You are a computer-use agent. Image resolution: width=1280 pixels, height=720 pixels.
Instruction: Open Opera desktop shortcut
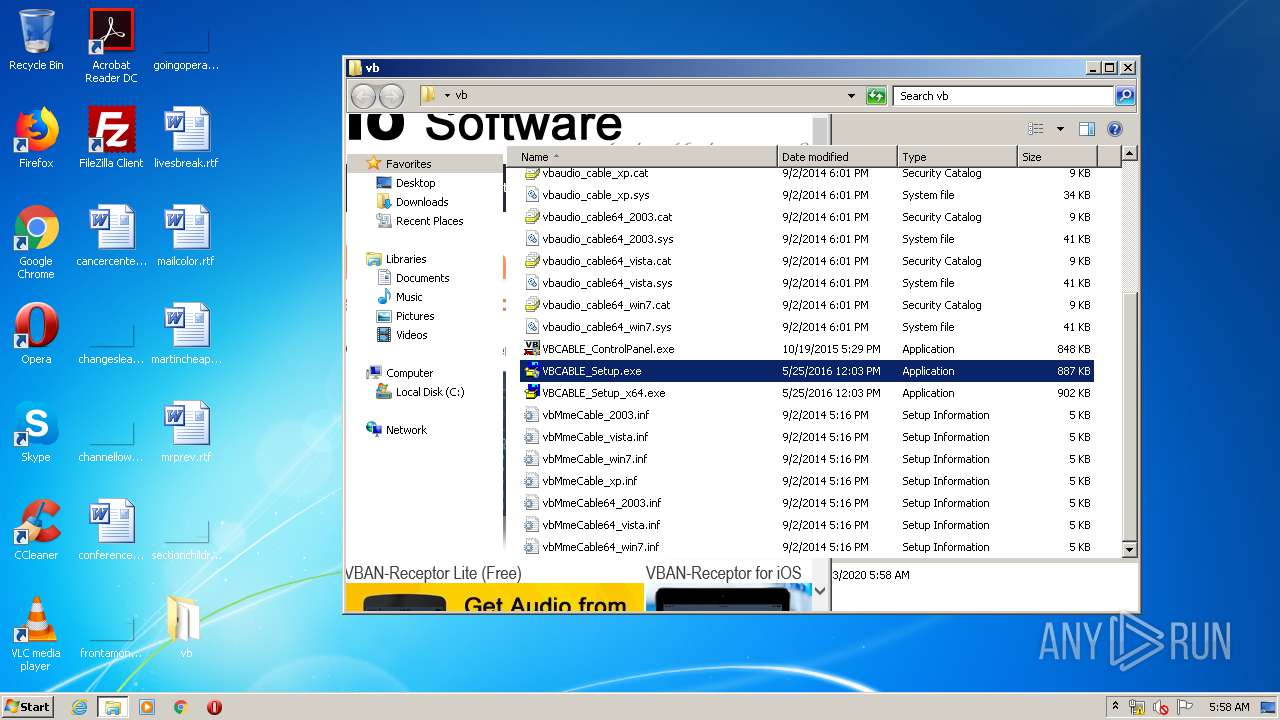[x=36, y=334]
